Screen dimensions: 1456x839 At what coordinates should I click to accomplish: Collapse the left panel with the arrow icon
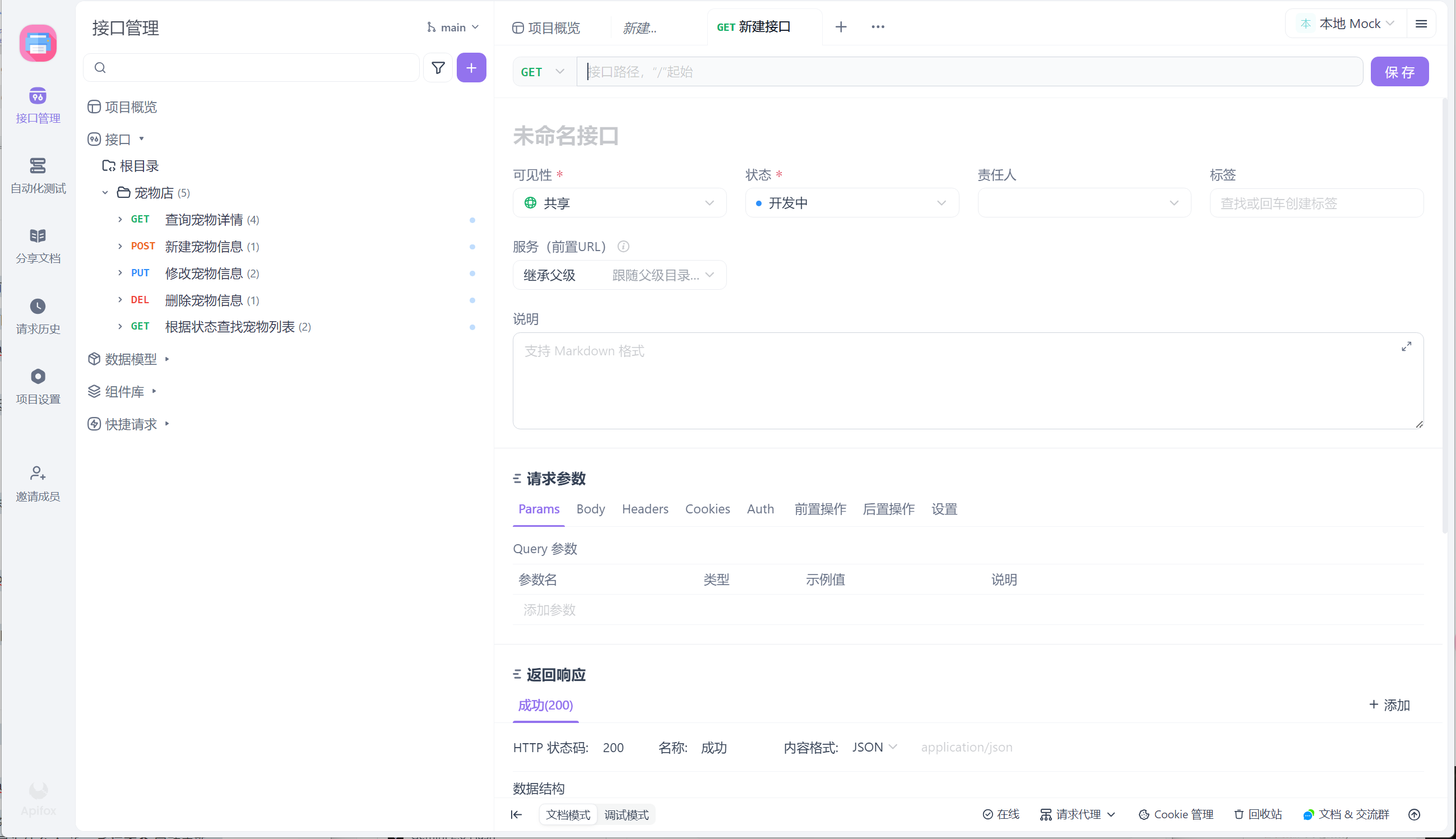point(516,814)
